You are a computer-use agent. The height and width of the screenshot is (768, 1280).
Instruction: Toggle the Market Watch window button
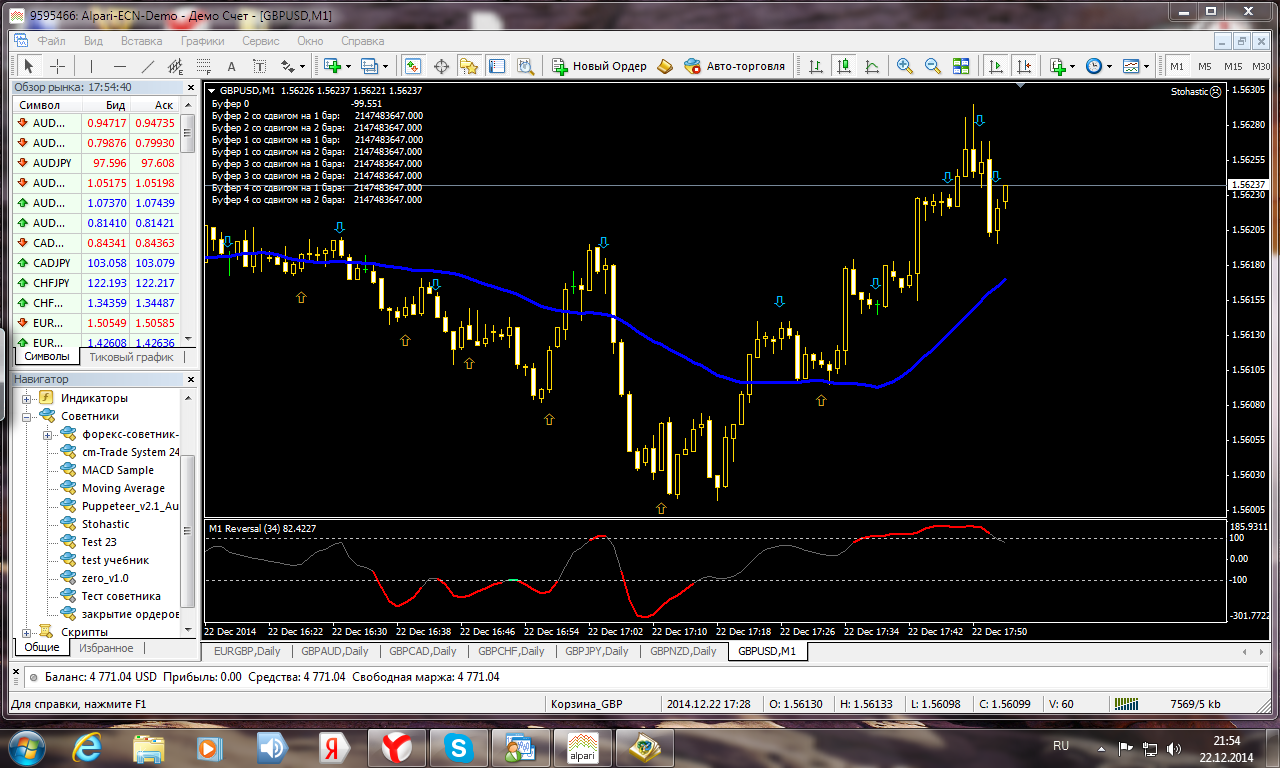(x=413, y=66)
